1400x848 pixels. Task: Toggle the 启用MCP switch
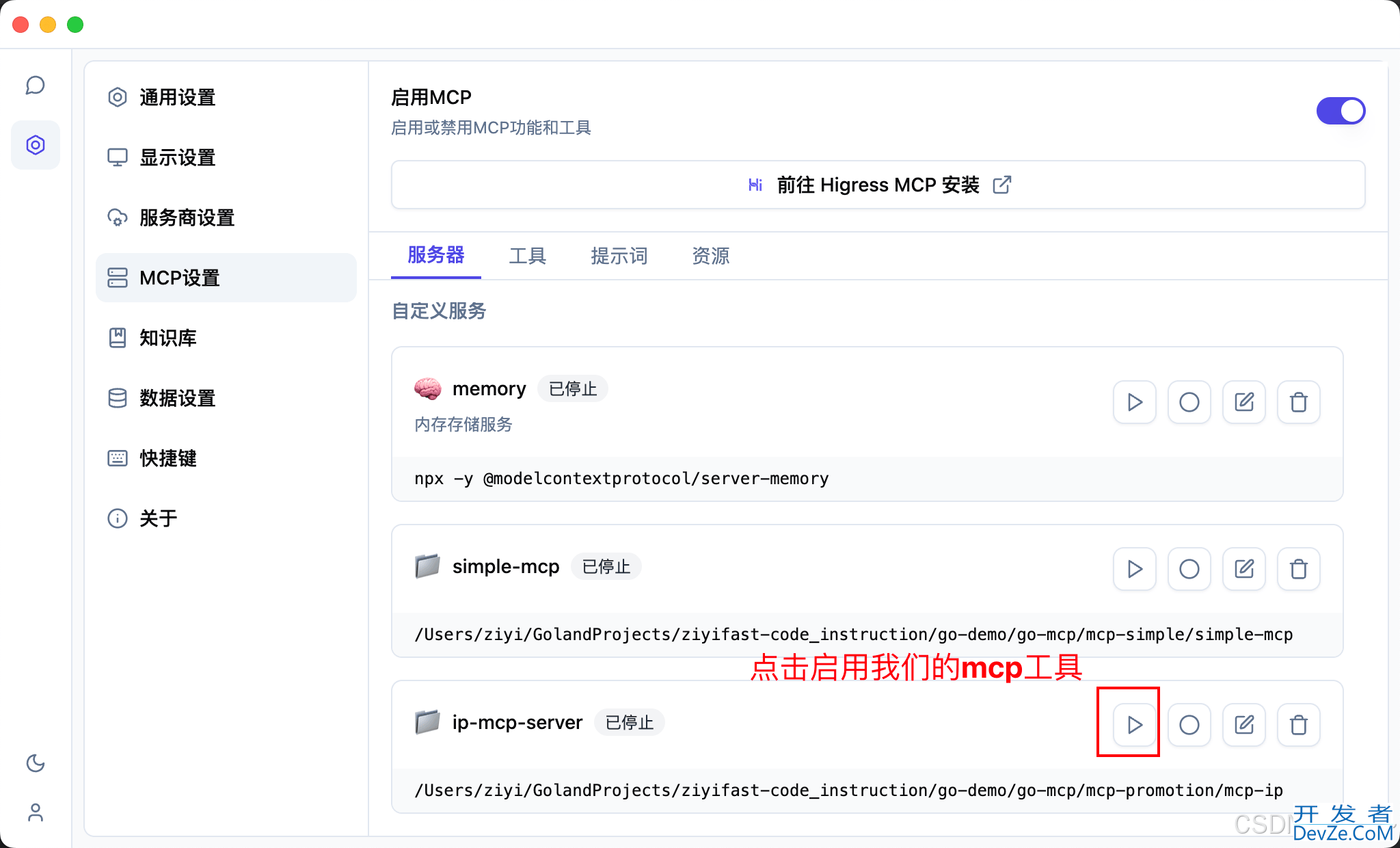[x=1341, y=111]
